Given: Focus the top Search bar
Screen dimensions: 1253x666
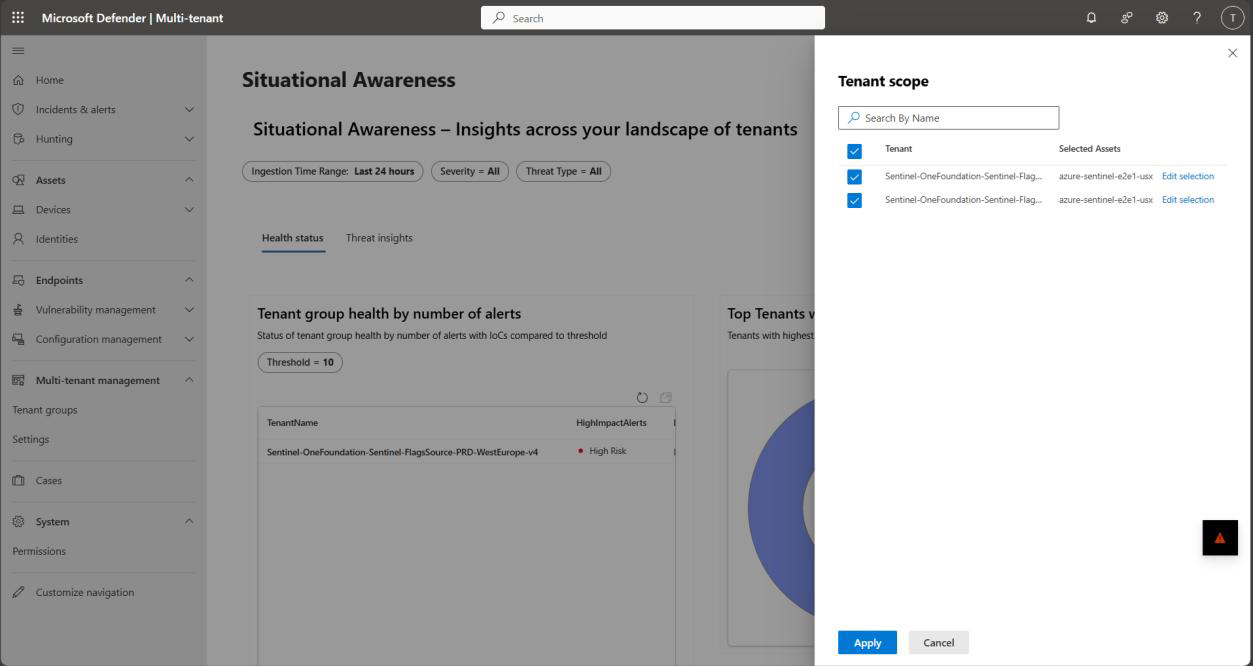Looking at the screenshot, I should pyautogui.click(x=653, y=18).
